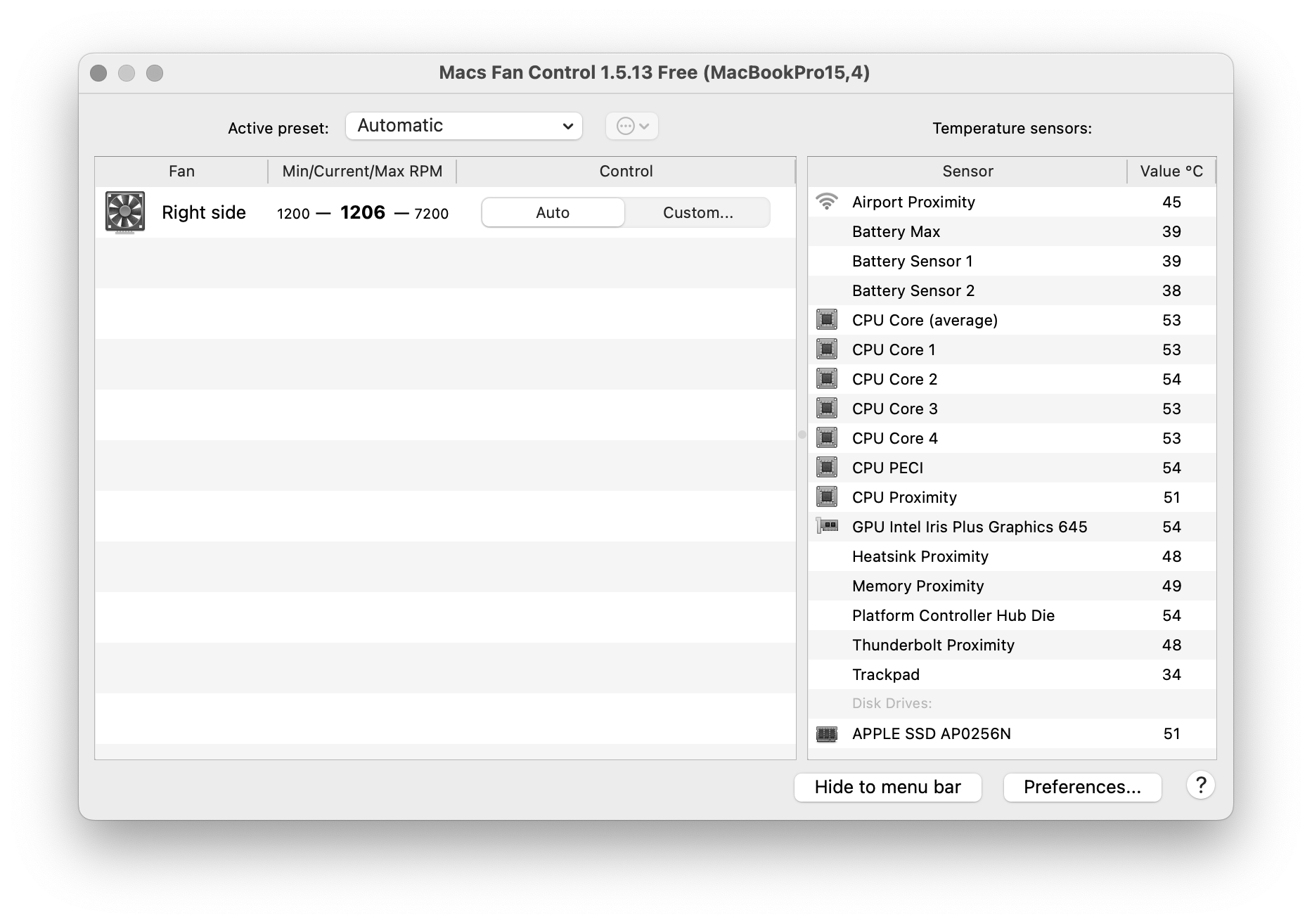
Task: Open help via the question mark icon
Action: point(1201,785)
